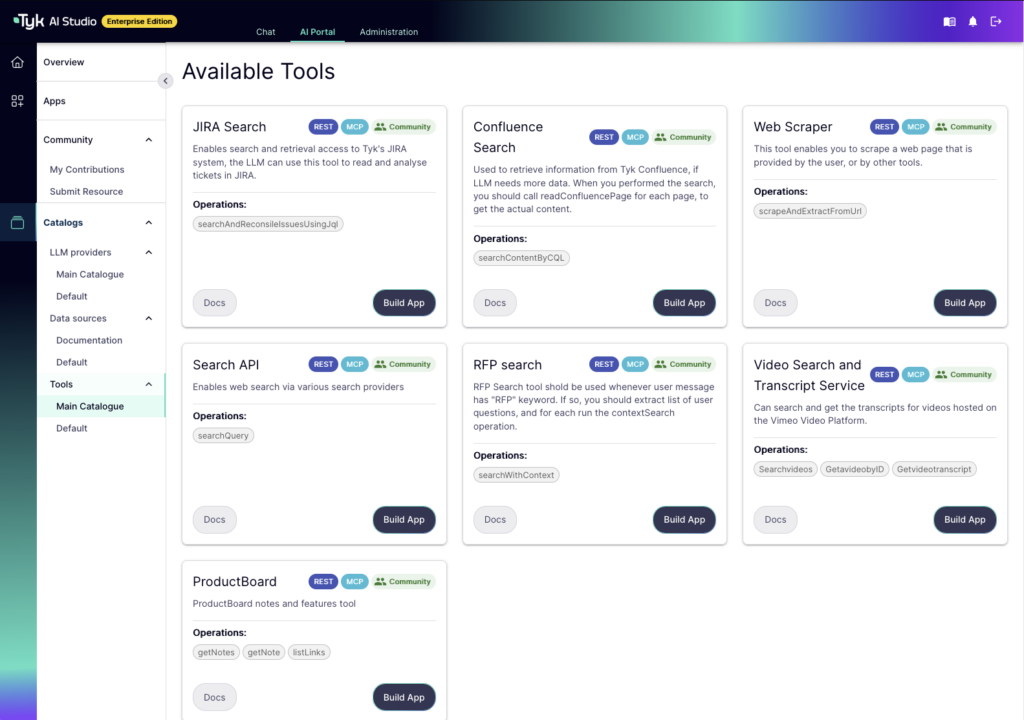Screen dimensions: 1024x720
Task: Open the Administration tab
Action: 389,31
